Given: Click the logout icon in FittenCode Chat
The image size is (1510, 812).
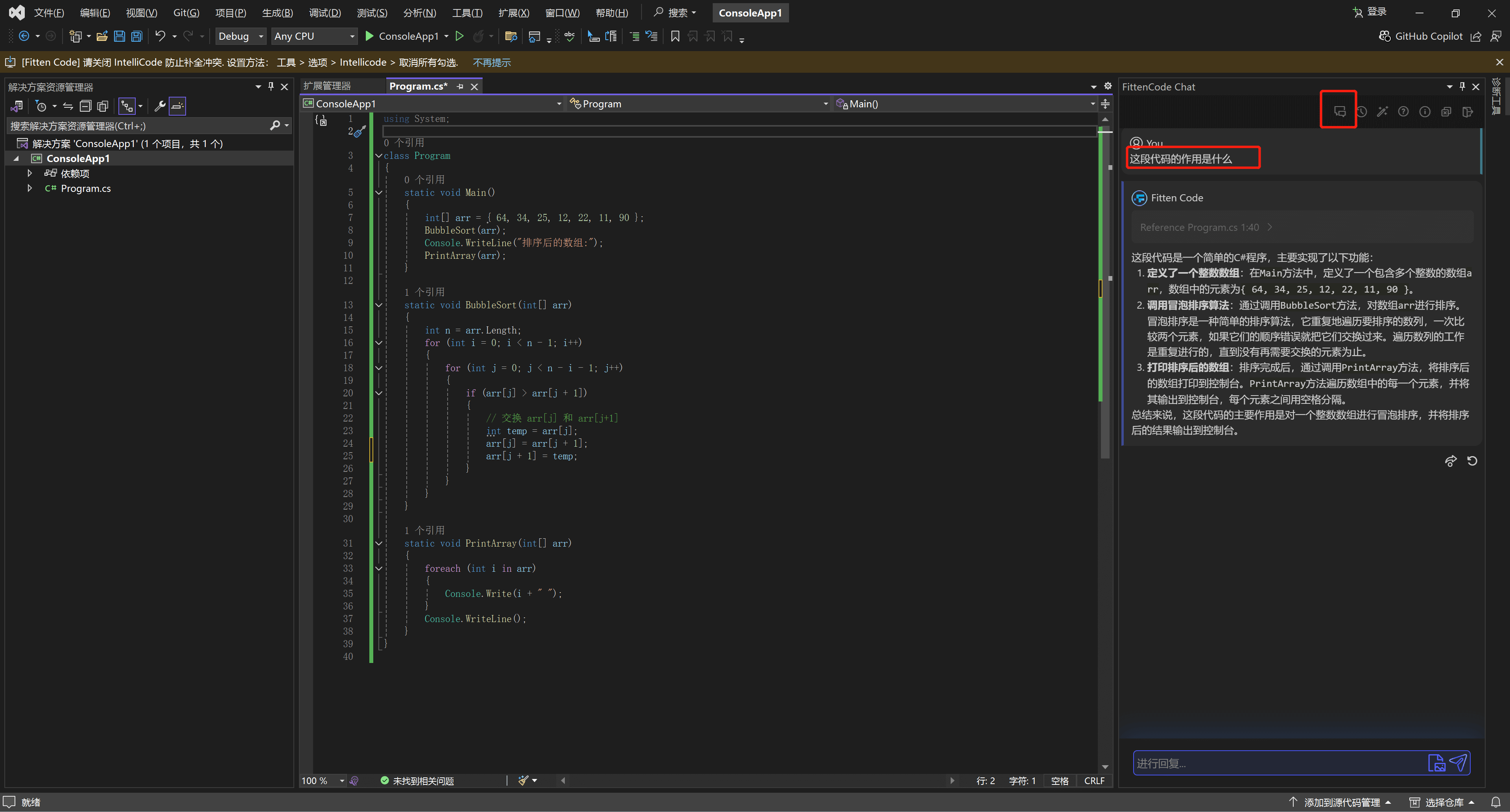Looking at the screenshot, I should tap(1467, 111).
